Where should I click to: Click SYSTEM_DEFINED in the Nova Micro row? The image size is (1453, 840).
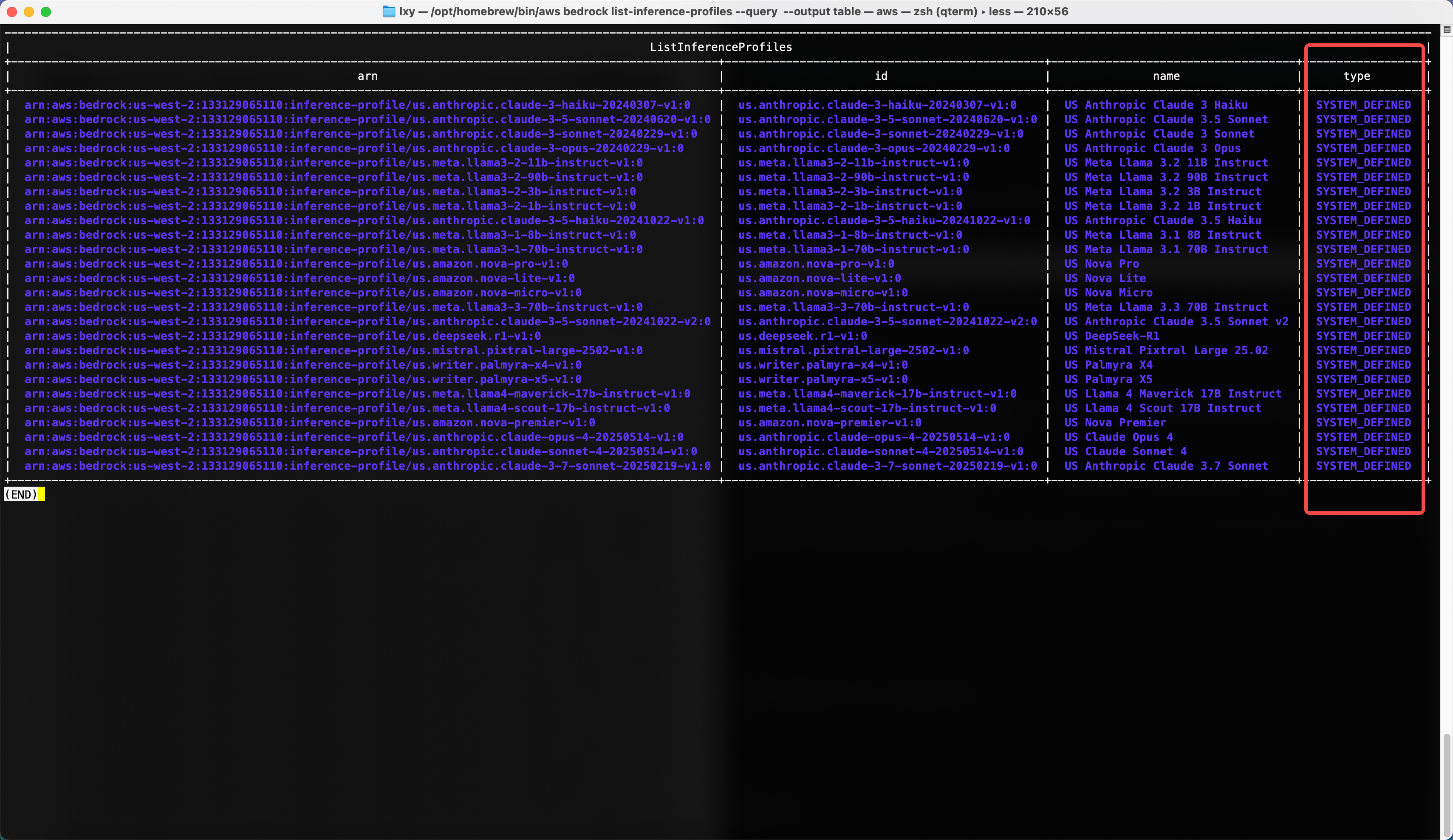1364,292
